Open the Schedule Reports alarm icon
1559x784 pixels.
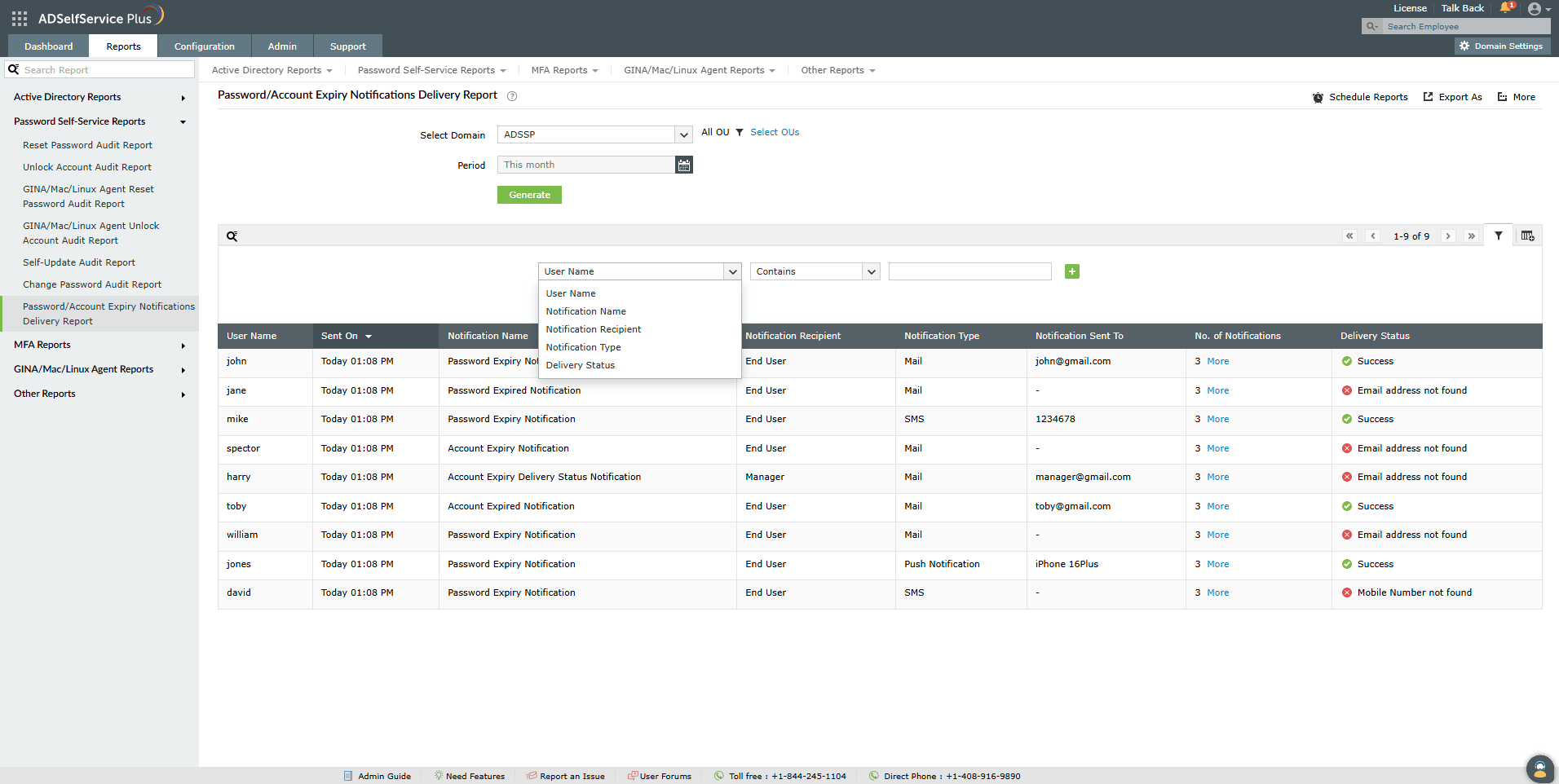click(x=1318, y=97)
